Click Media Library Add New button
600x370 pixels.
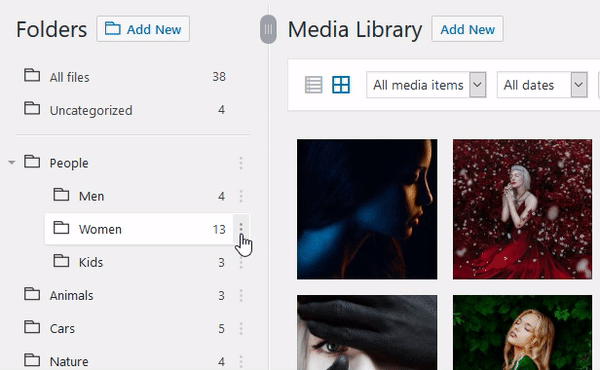tap(467, 29)
